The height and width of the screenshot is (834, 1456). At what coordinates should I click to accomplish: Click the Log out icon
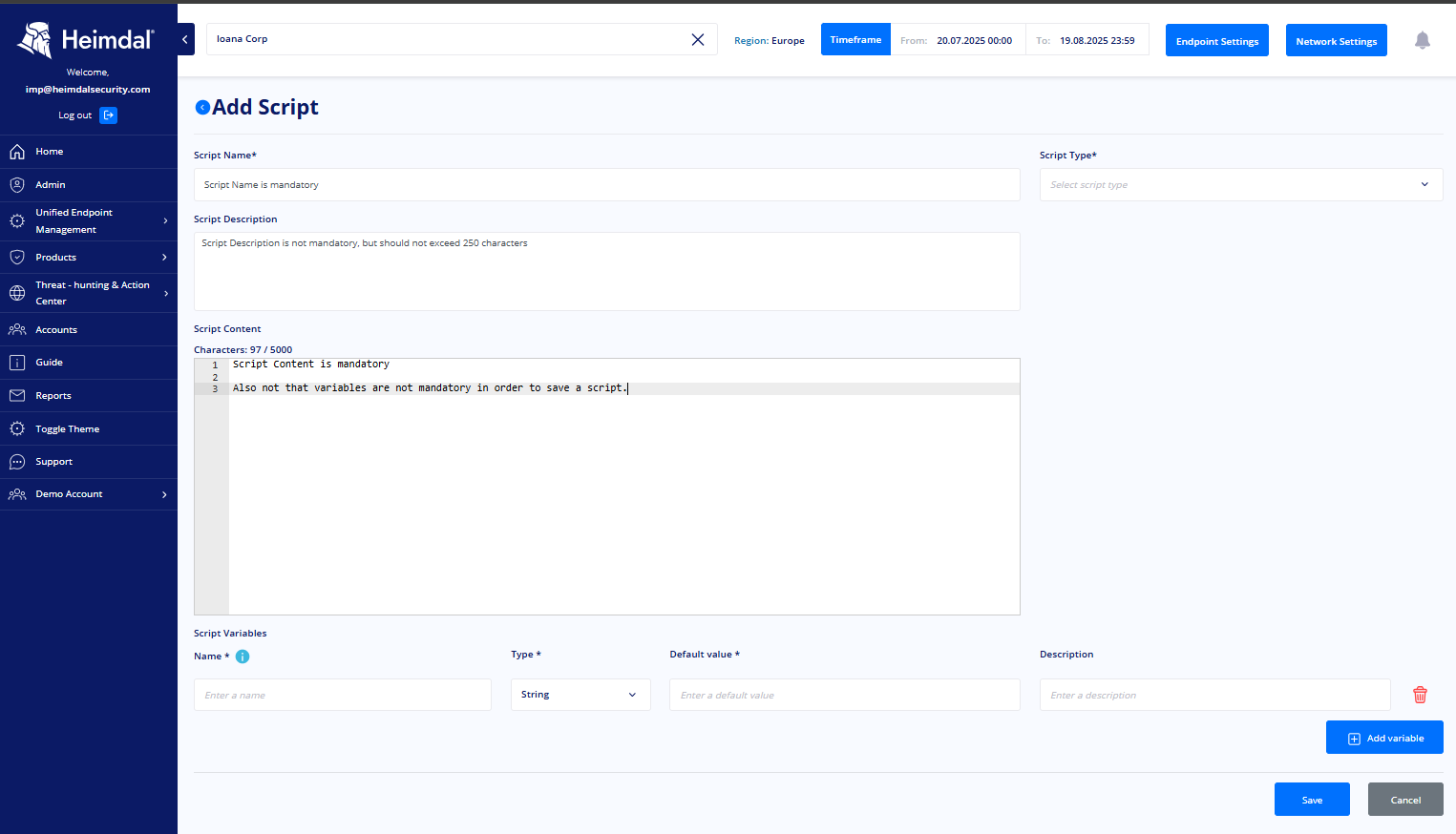click(x=109, y=115)
